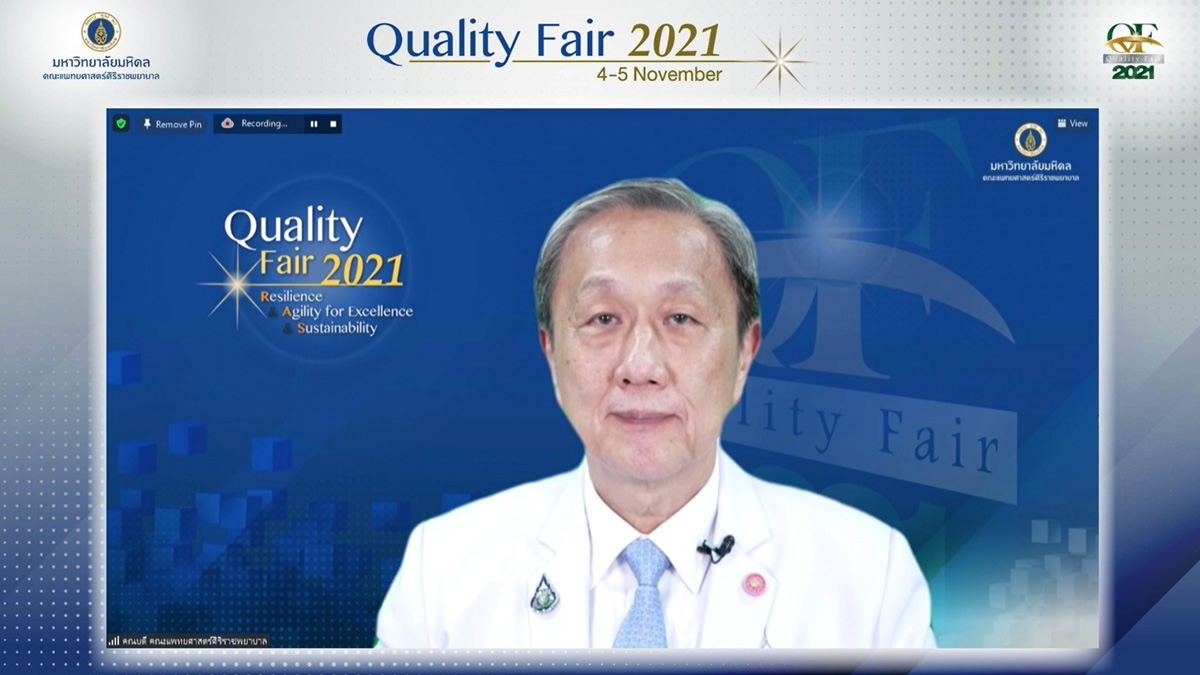The height and width of the screenshot is (675, 1200).
Task: Pause the cloud recording
Action: 314,124
